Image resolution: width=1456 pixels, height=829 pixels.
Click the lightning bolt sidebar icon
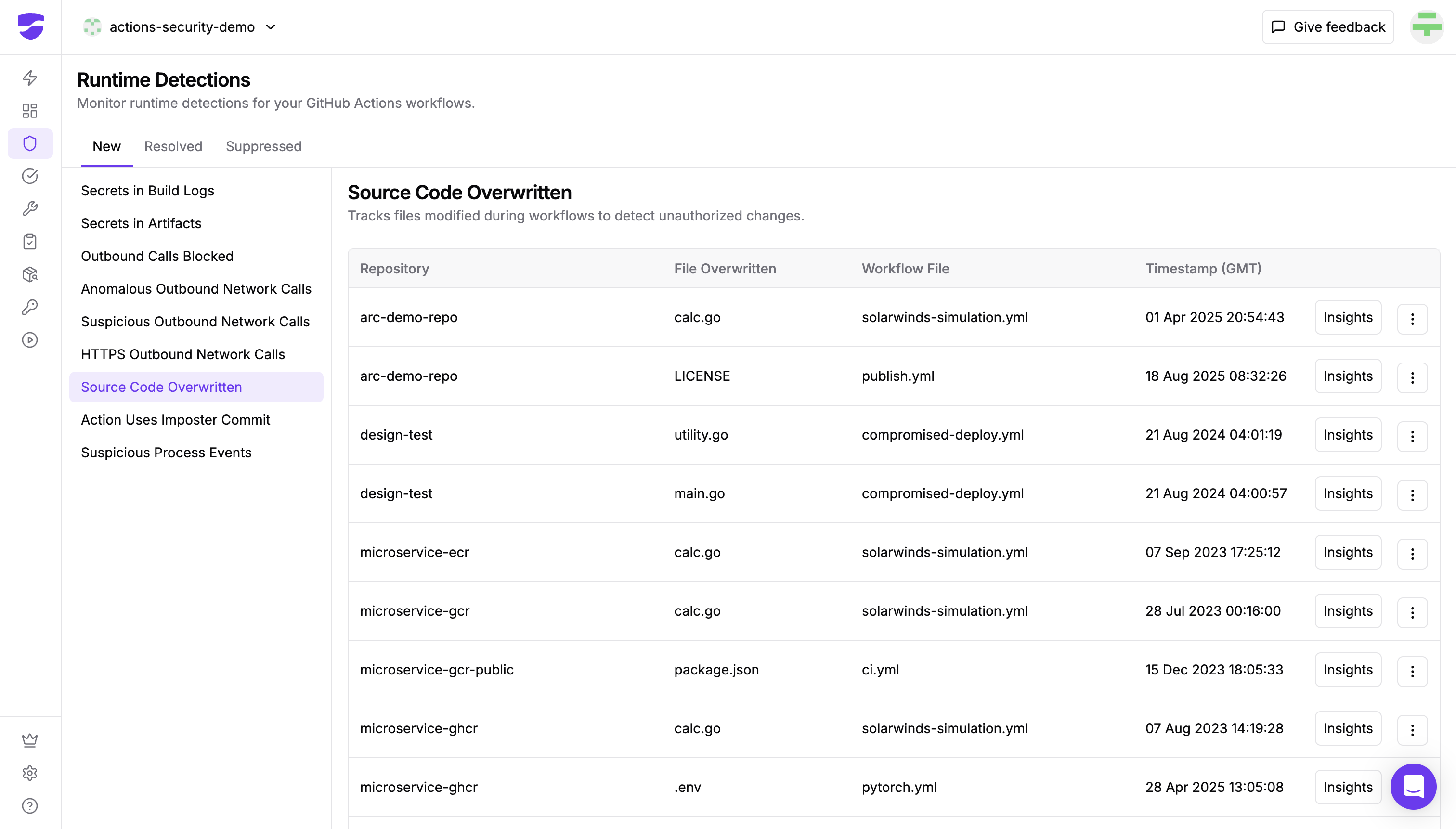pos(29,78)
